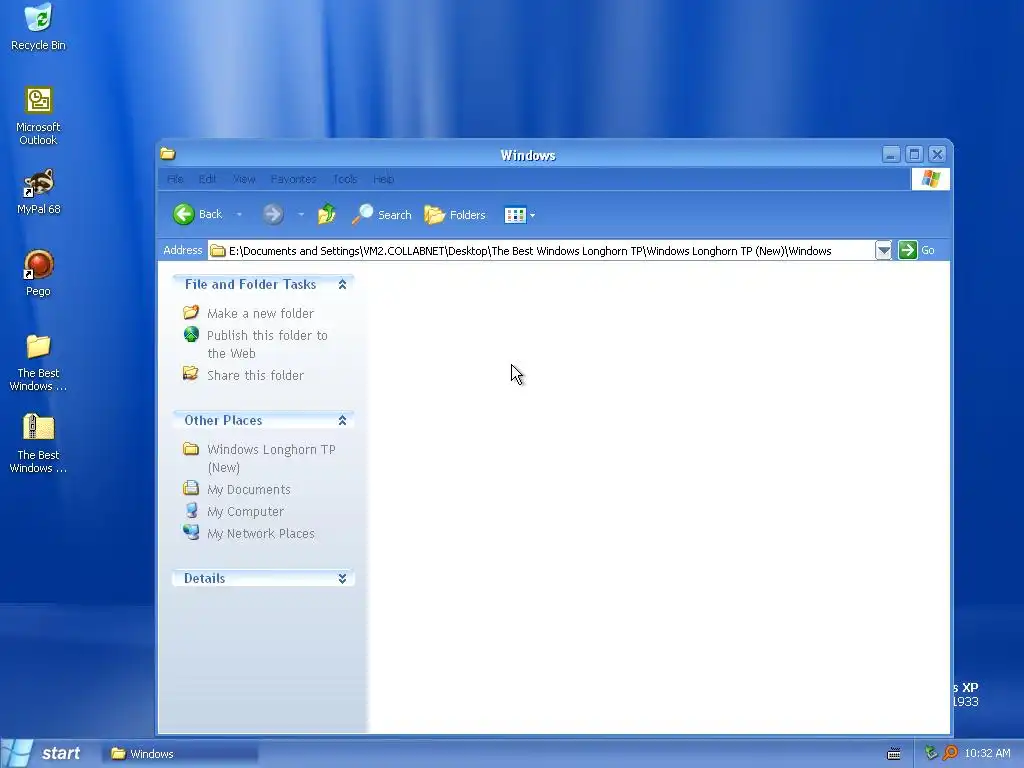The width and height of the screenshot is (1024, 768).
Task: Select The Best Windows zip archive icon
Action: (38, 444)
